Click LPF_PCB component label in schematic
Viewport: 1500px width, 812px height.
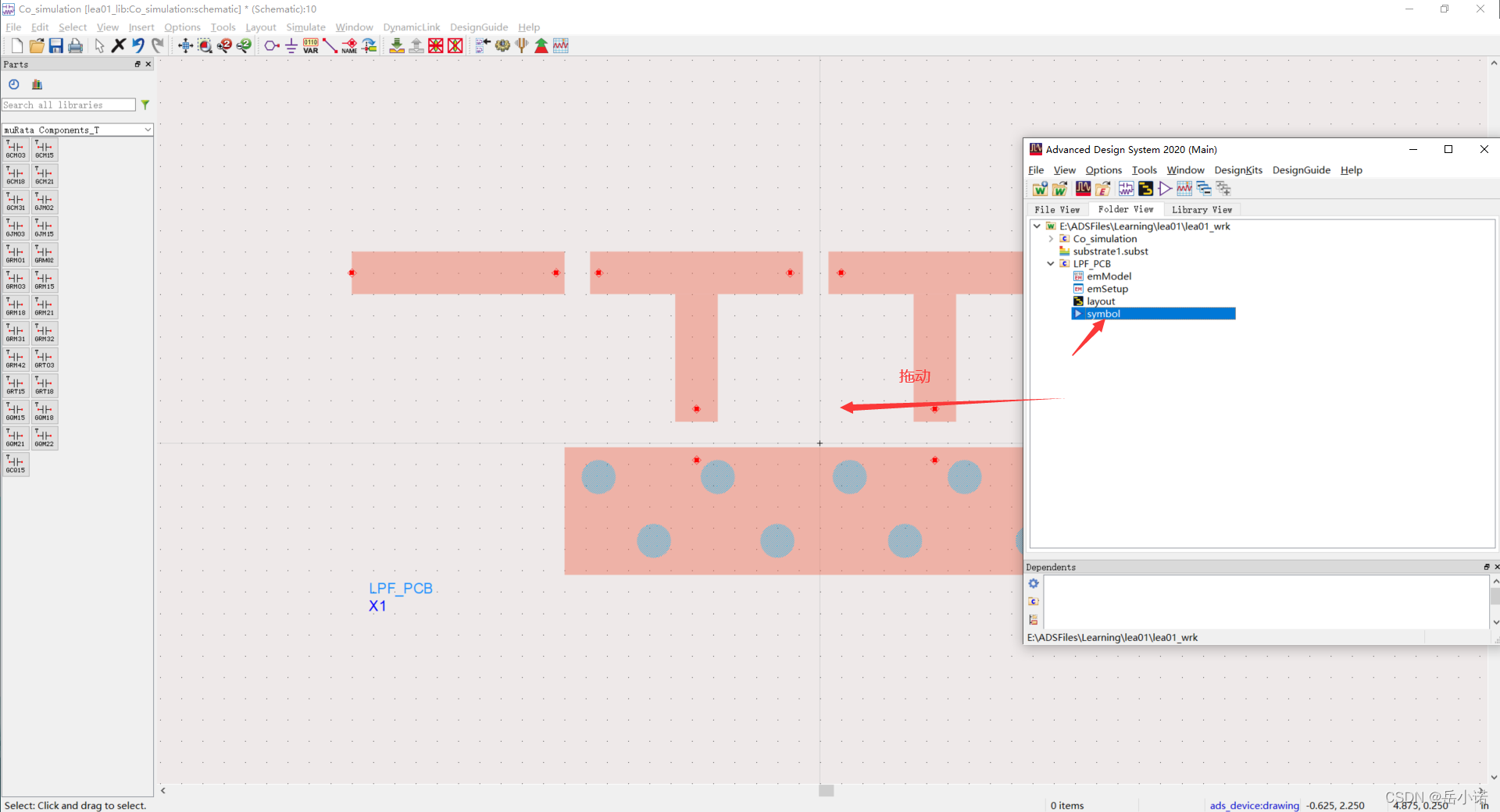click(401, 589)
